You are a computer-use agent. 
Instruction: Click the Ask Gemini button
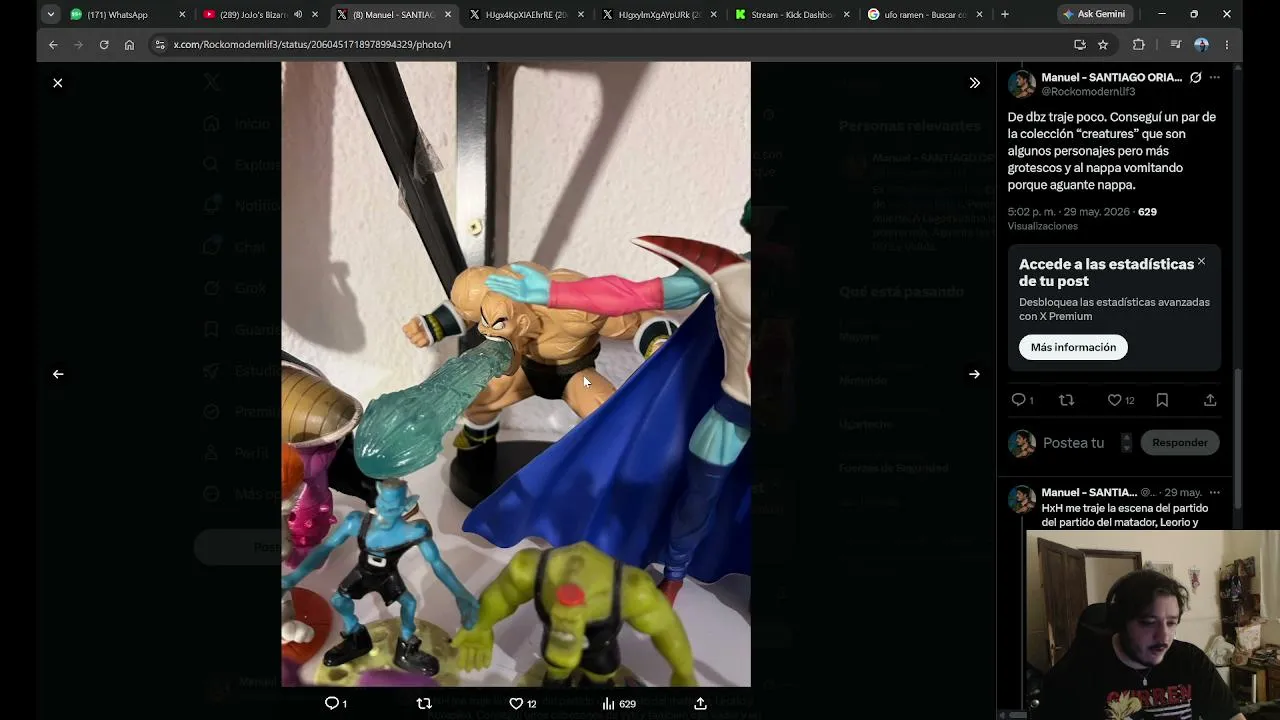coord(1094,15)
